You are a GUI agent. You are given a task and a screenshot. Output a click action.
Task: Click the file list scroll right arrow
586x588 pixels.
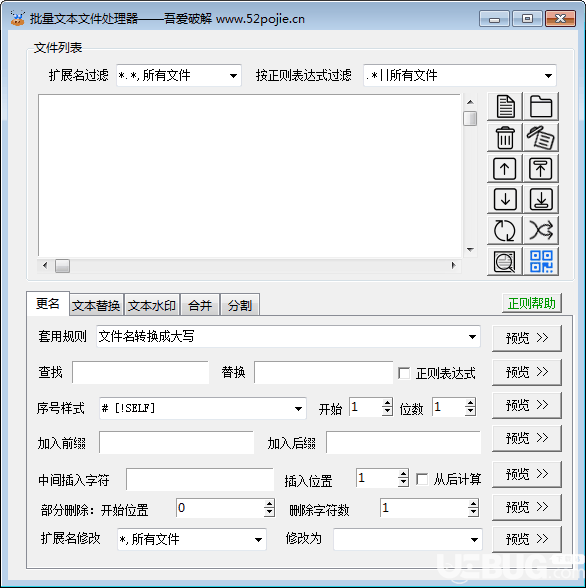coord(454,266)
